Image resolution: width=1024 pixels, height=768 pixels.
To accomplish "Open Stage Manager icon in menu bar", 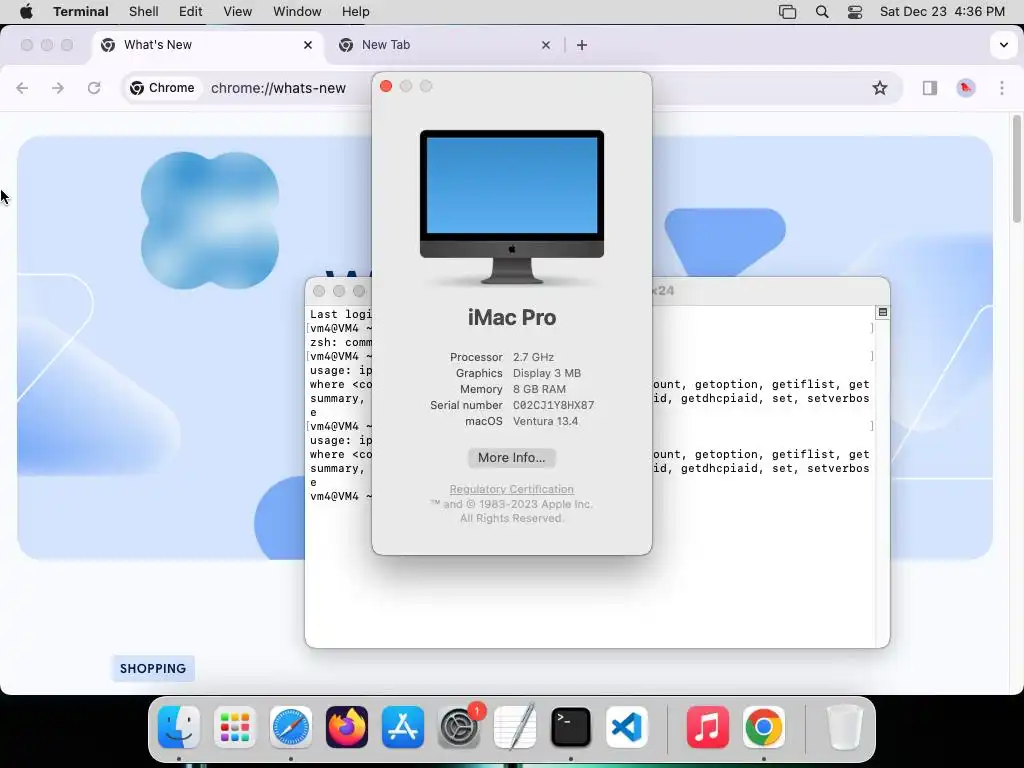I will coord(788,12).
